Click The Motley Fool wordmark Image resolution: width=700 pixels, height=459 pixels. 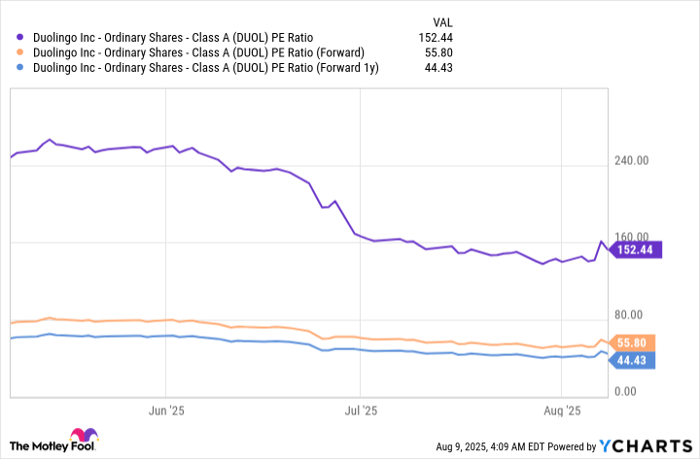pos(52,446)
